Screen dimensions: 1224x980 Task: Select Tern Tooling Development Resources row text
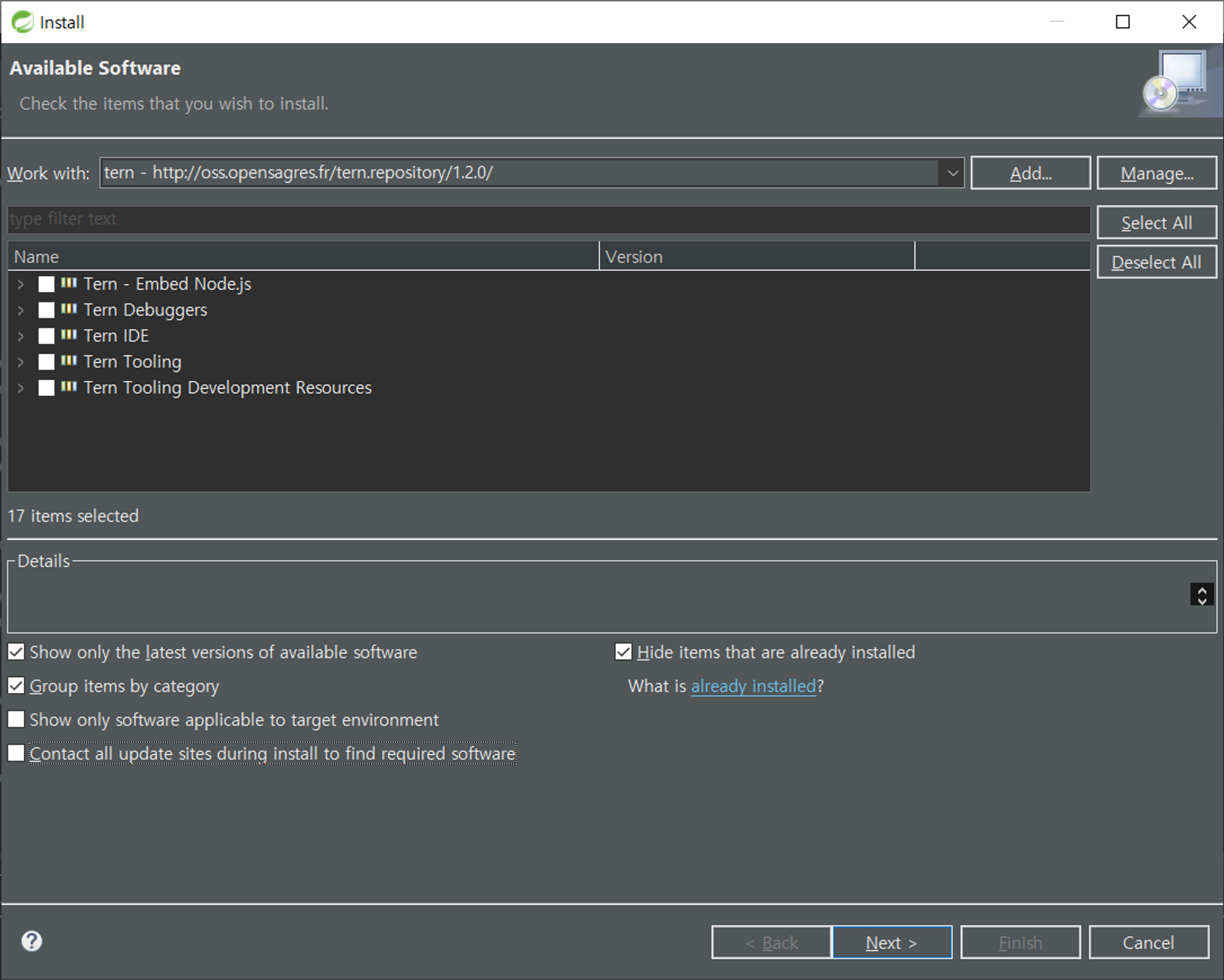click(x=228, y=388)
